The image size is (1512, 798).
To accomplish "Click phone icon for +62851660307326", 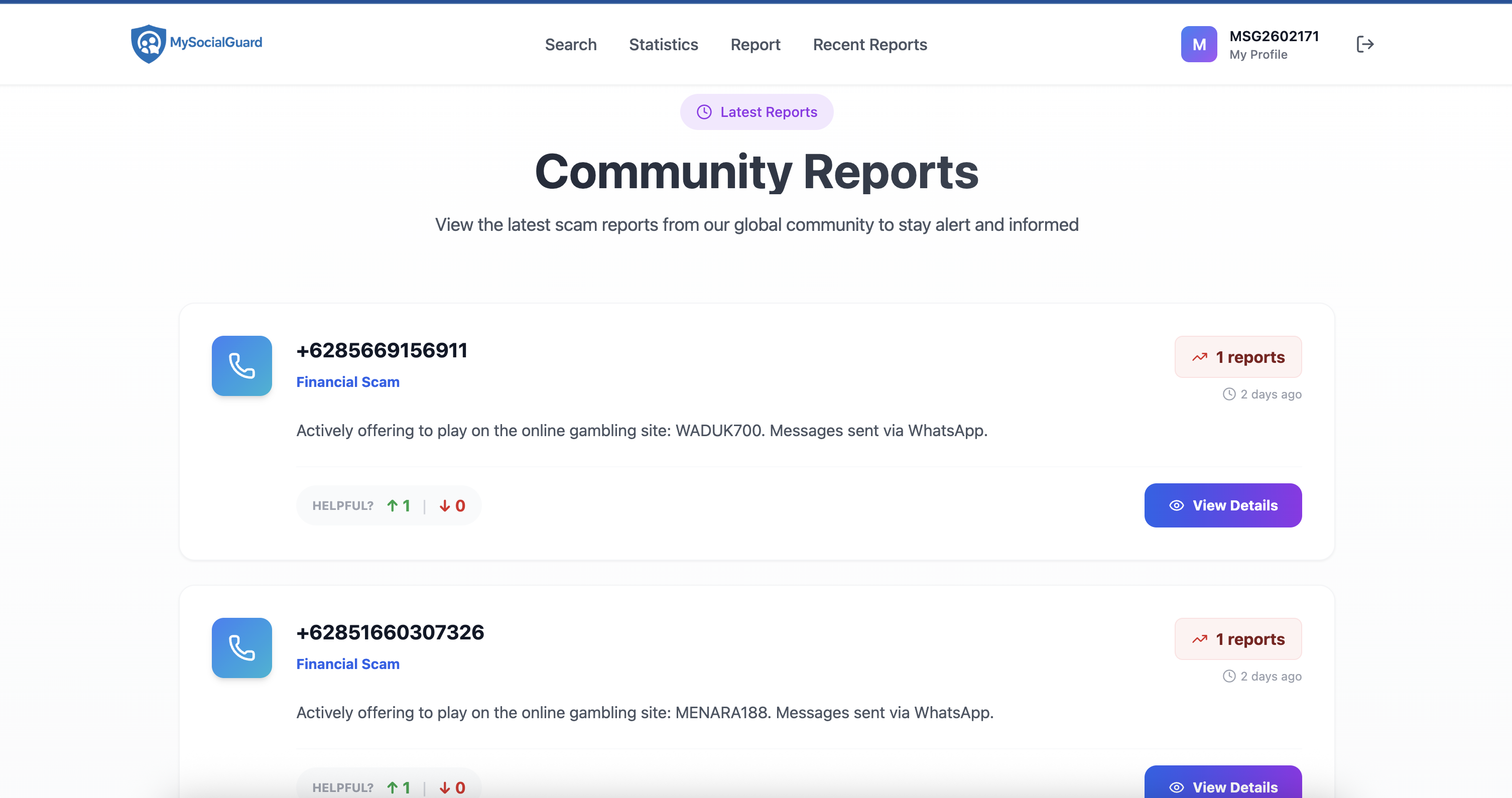I will 241,648.
